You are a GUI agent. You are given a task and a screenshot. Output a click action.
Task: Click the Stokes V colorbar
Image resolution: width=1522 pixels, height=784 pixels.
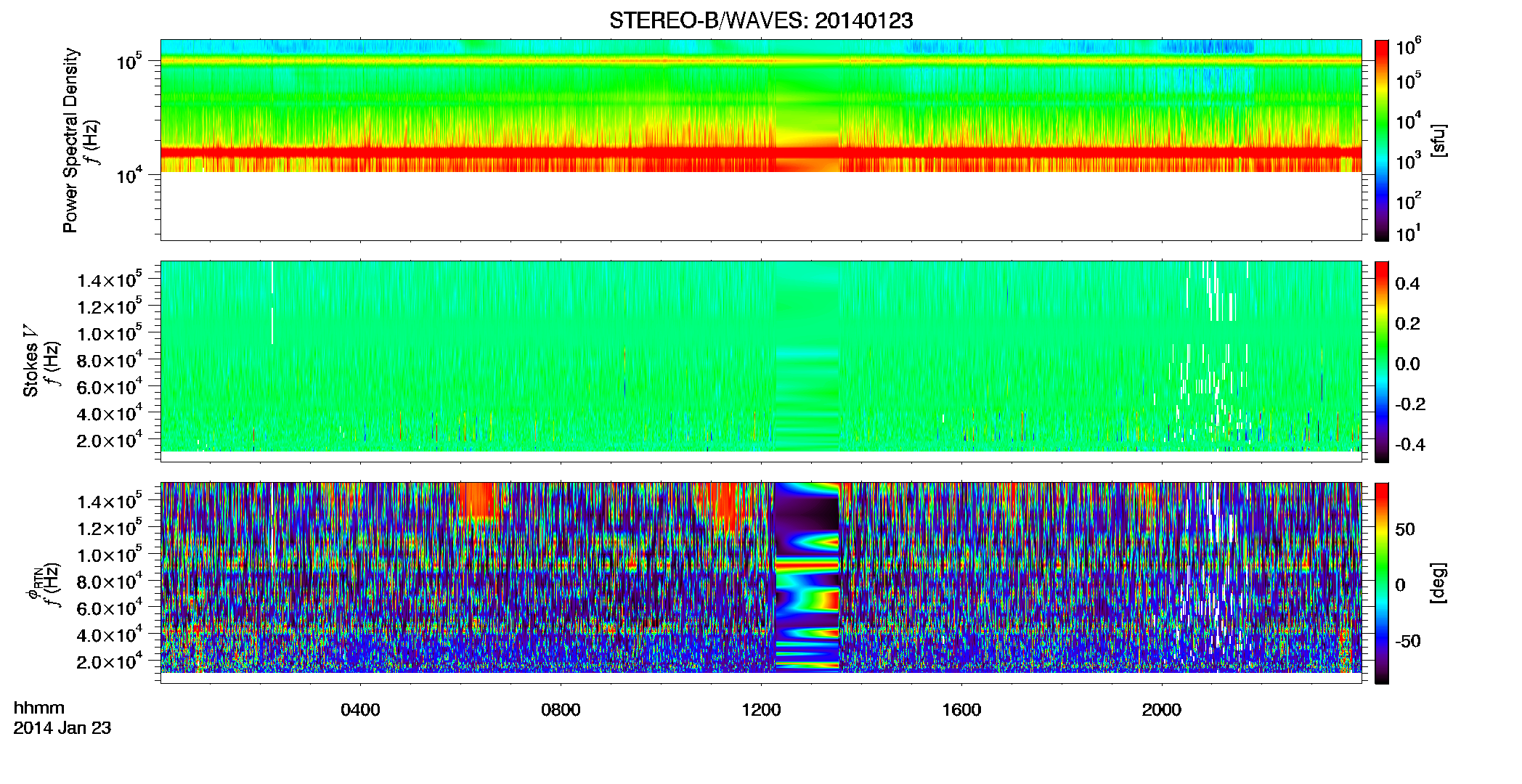click(1382, 362)
